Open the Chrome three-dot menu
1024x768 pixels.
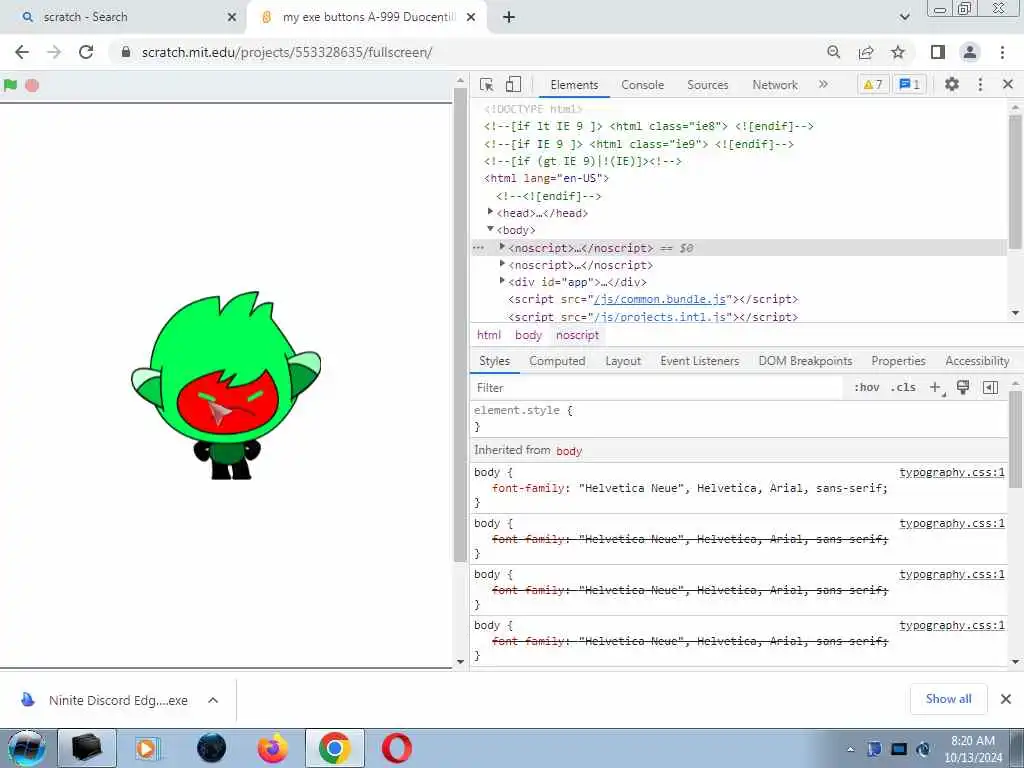tap(1002, 52)
